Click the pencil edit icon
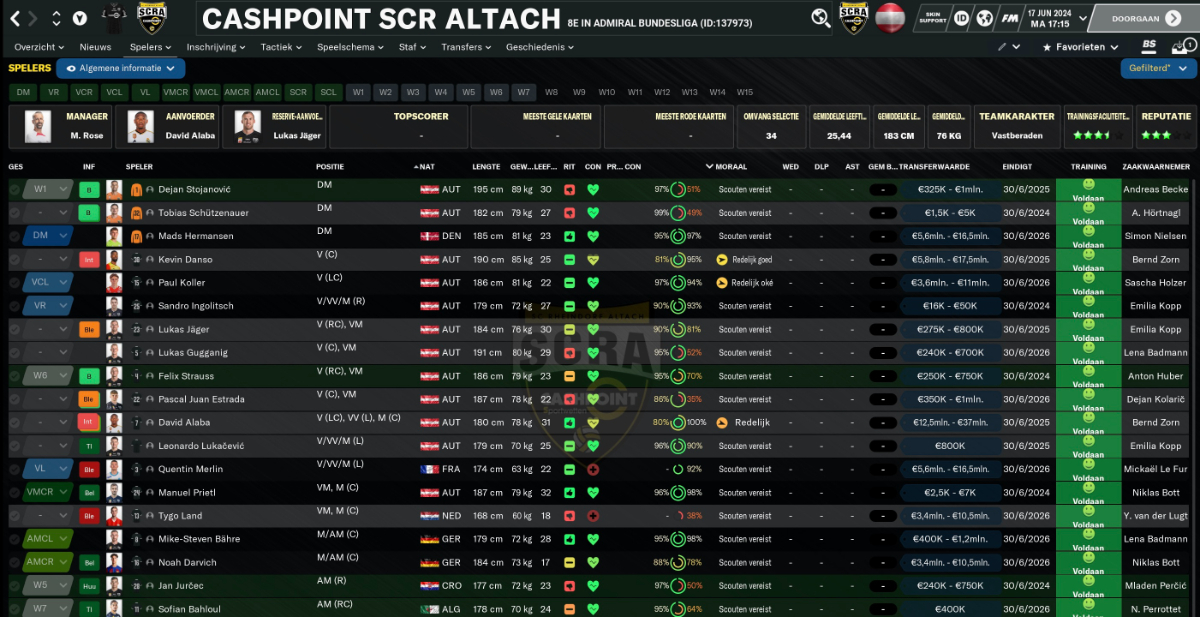The height and width of the screenshot is (617, 1200). pos(1002,47)
